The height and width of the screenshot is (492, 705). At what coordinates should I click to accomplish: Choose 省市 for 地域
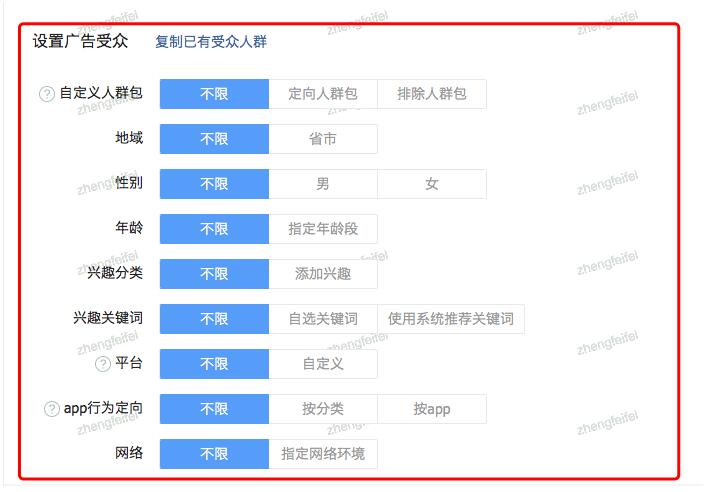click(323, 139)
